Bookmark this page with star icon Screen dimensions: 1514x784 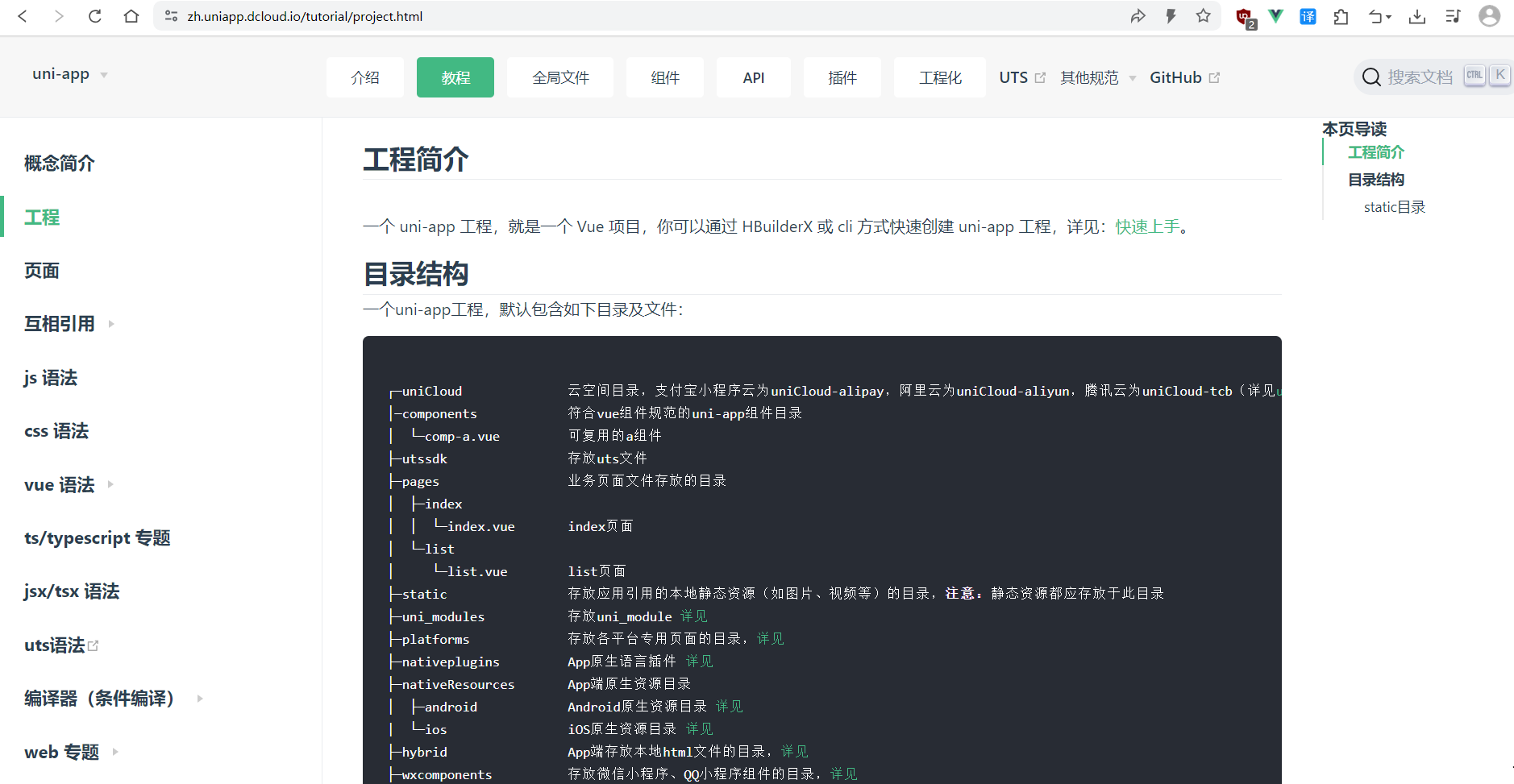coord(1204,16)
